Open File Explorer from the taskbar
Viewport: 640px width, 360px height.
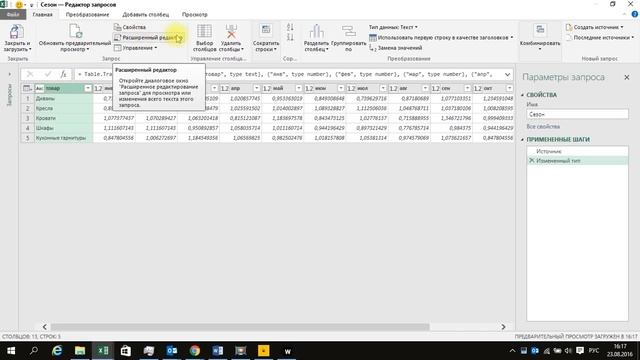pyautogui.click(x=80, y=351)
